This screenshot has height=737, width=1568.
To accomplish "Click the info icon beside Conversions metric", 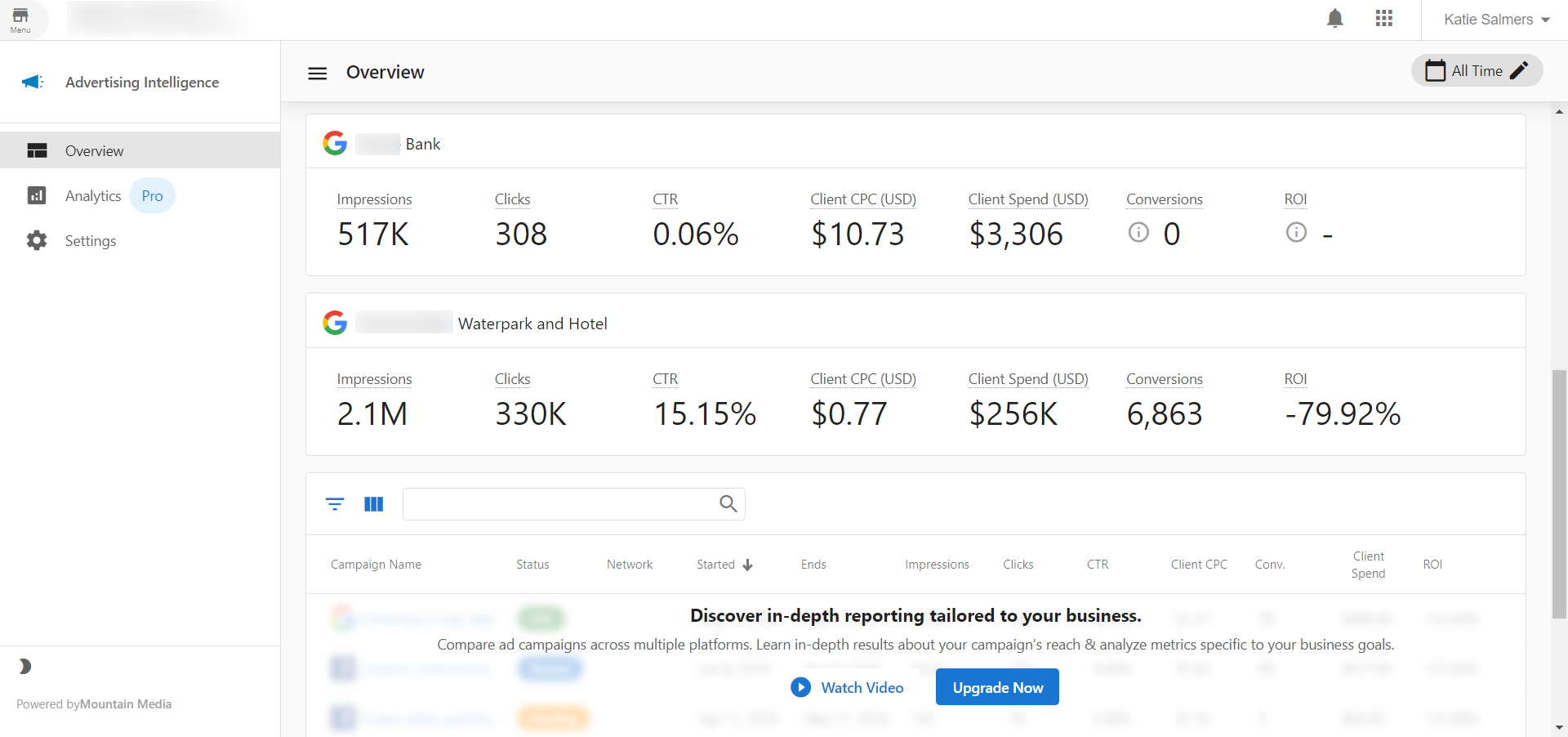I will pos(1138,232).
